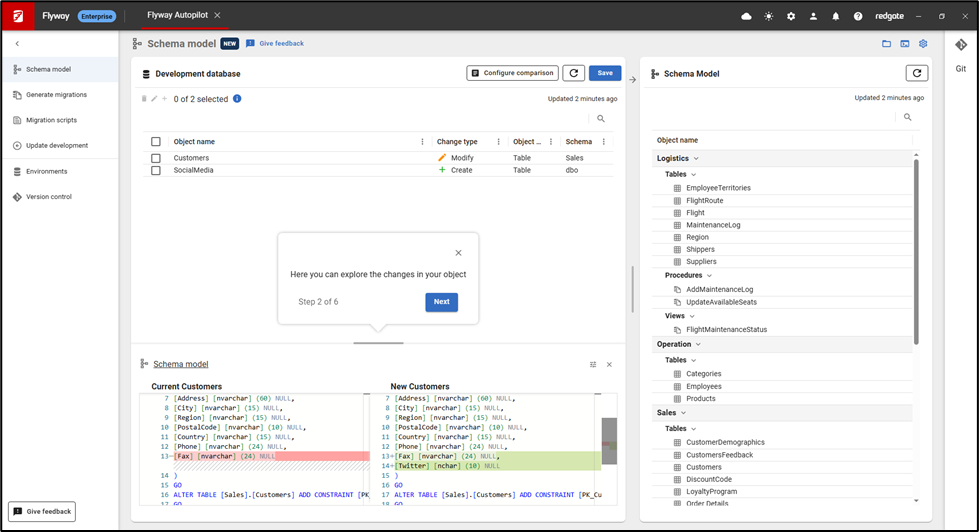Check the Customers row checkbox
The image size is (979, 532).
(x=156, y=159)
